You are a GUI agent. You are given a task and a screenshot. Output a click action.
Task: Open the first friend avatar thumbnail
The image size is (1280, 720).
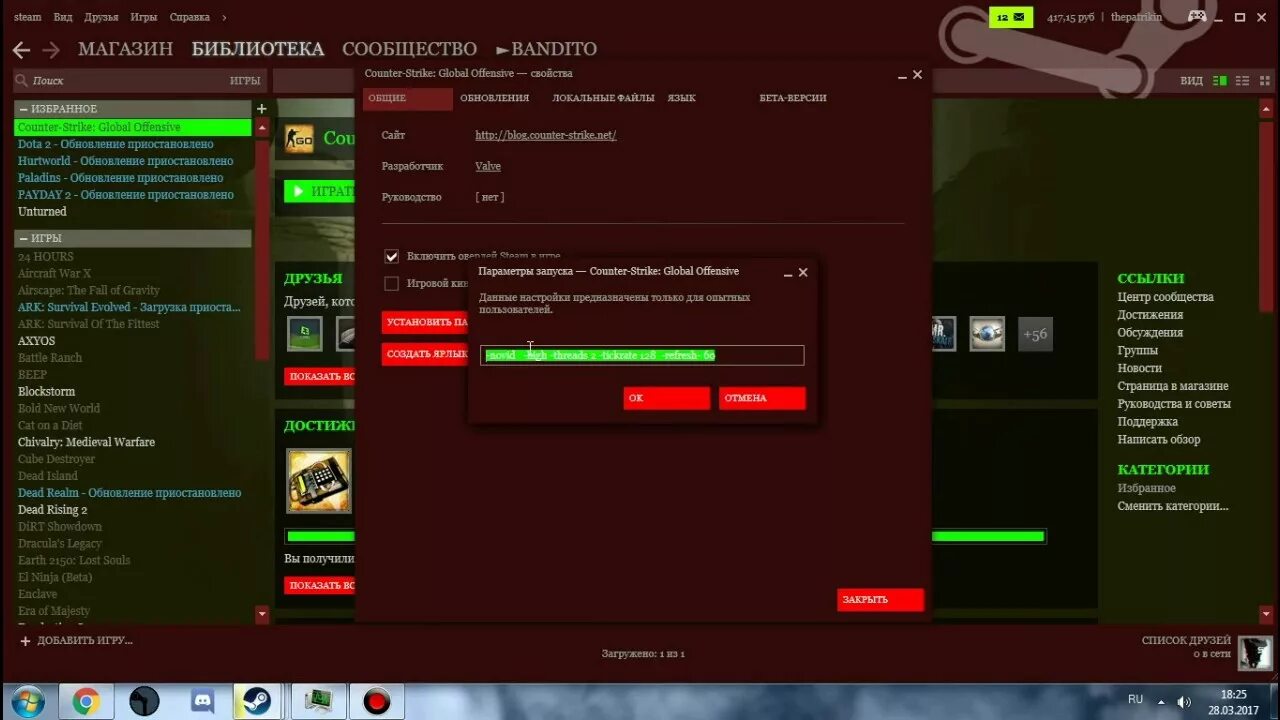pyautogui.click(x=305, y=334)
